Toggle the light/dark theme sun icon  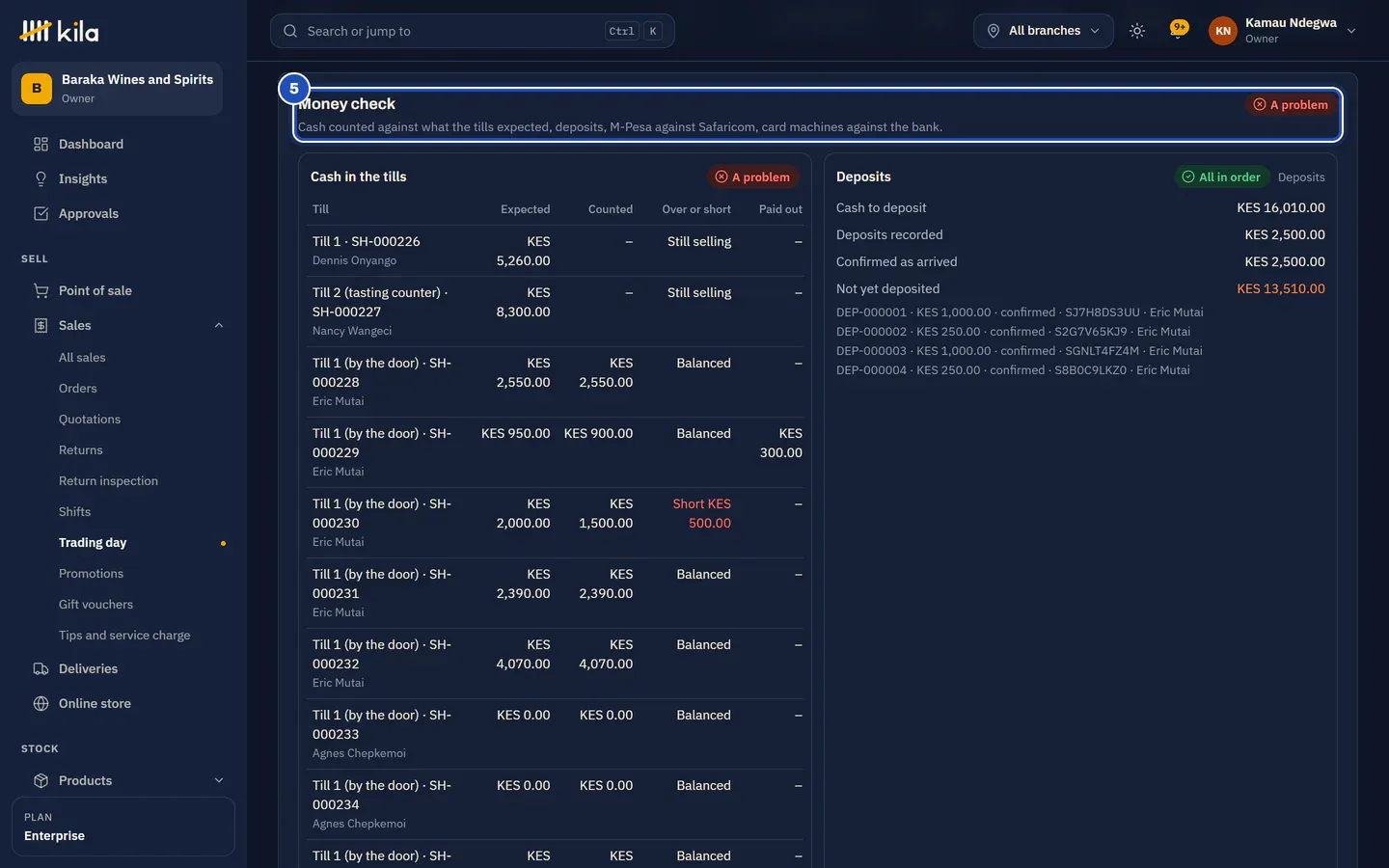tap(1137, 31)
